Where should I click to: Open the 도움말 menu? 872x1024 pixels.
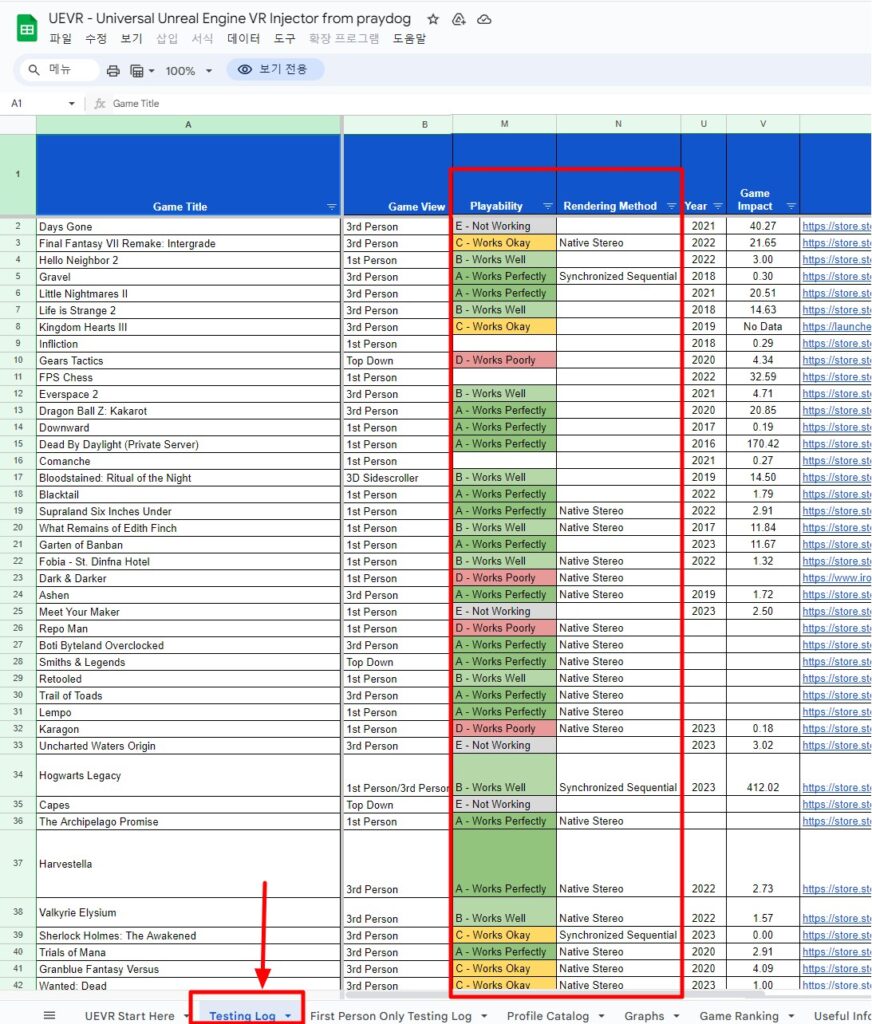409,39
